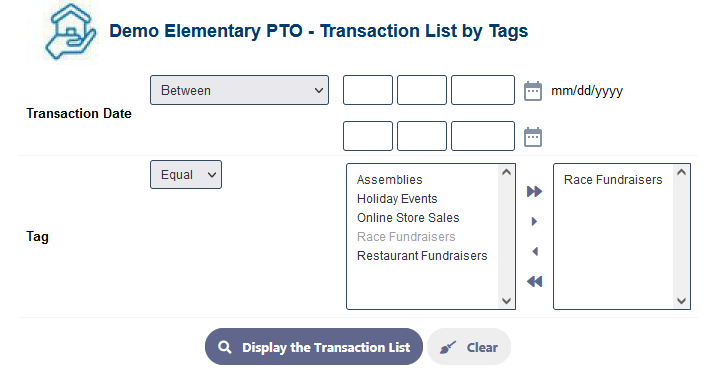Open the end date calendar picker

pos(532,137)
